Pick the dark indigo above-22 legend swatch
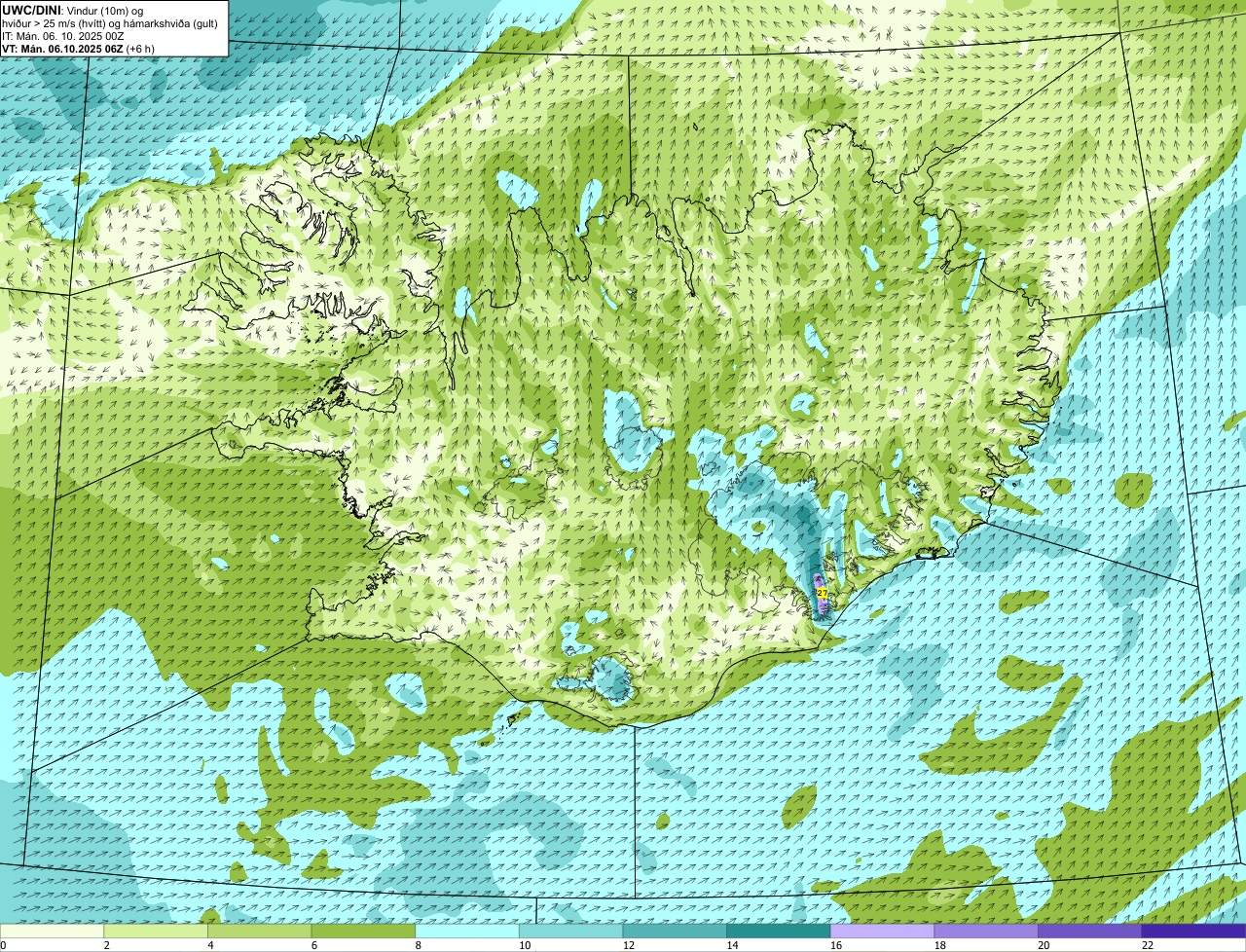This screenshot has height=952, width=1246. [1193, 931]
